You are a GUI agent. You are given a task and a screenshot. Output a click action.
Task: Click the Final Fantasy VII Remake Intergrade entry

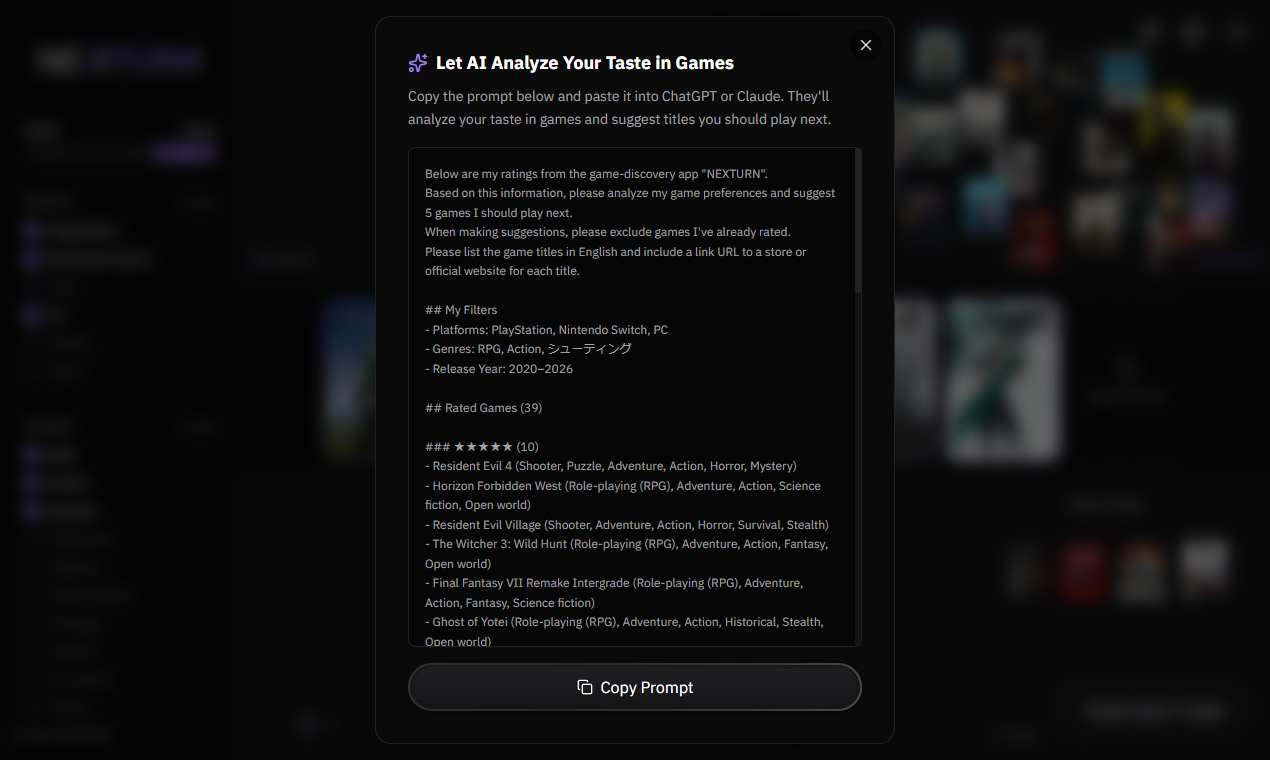(x=614, y=593)
